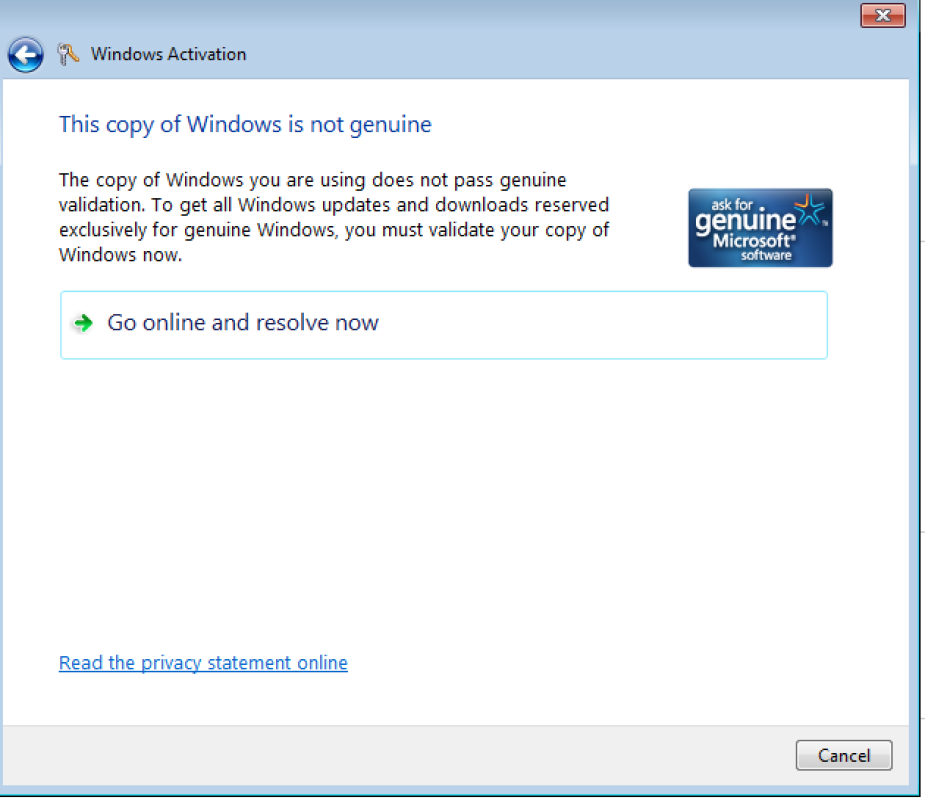Click the green arrow beside Go online
The image size is (925, 800).
83,323
